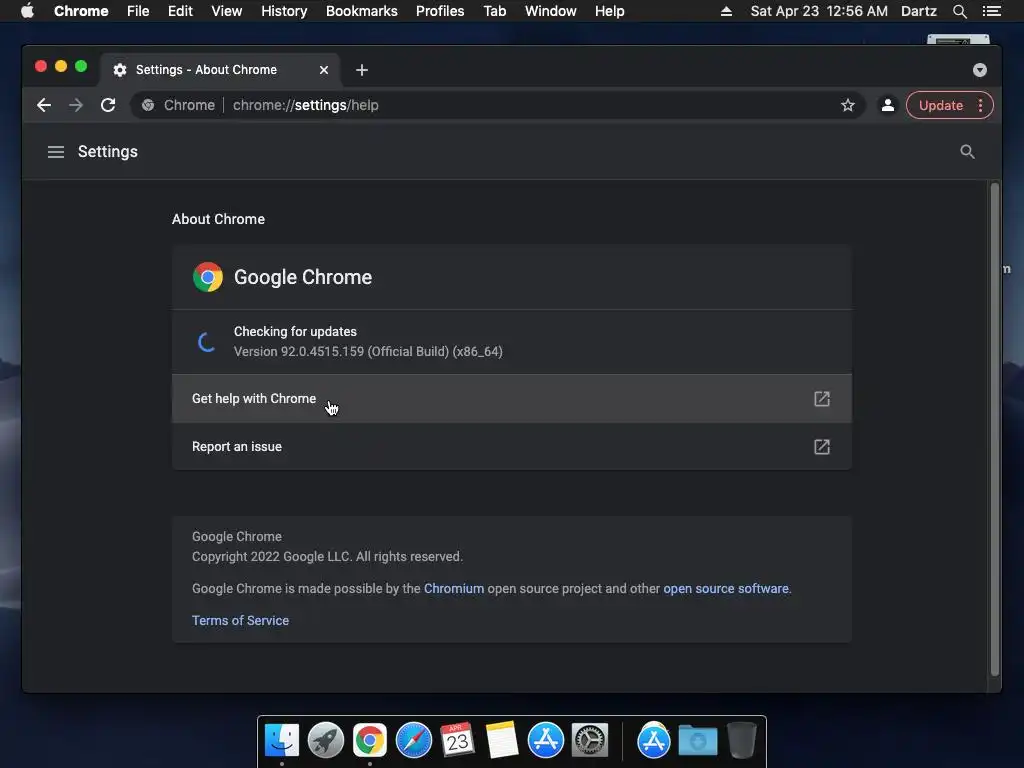The image size is (1024, 768).
Task: View site information icon next to Chrome
Action: click(x=148, y=105)
